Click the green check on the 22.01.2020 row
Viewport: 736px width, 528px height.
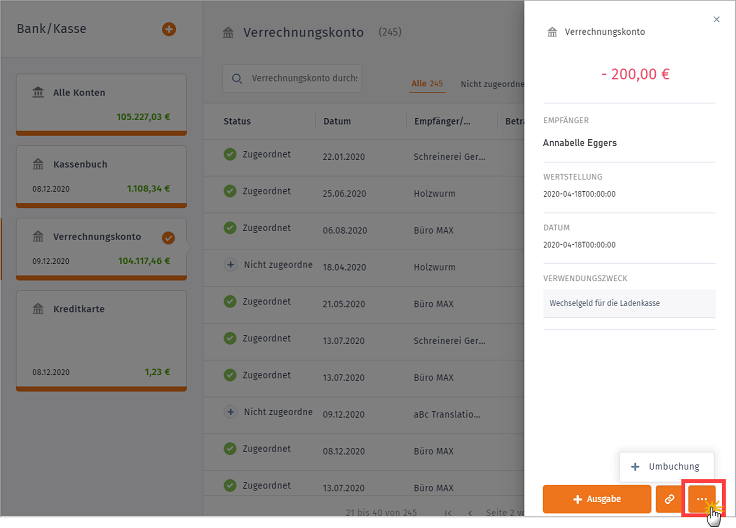[230, 154]
